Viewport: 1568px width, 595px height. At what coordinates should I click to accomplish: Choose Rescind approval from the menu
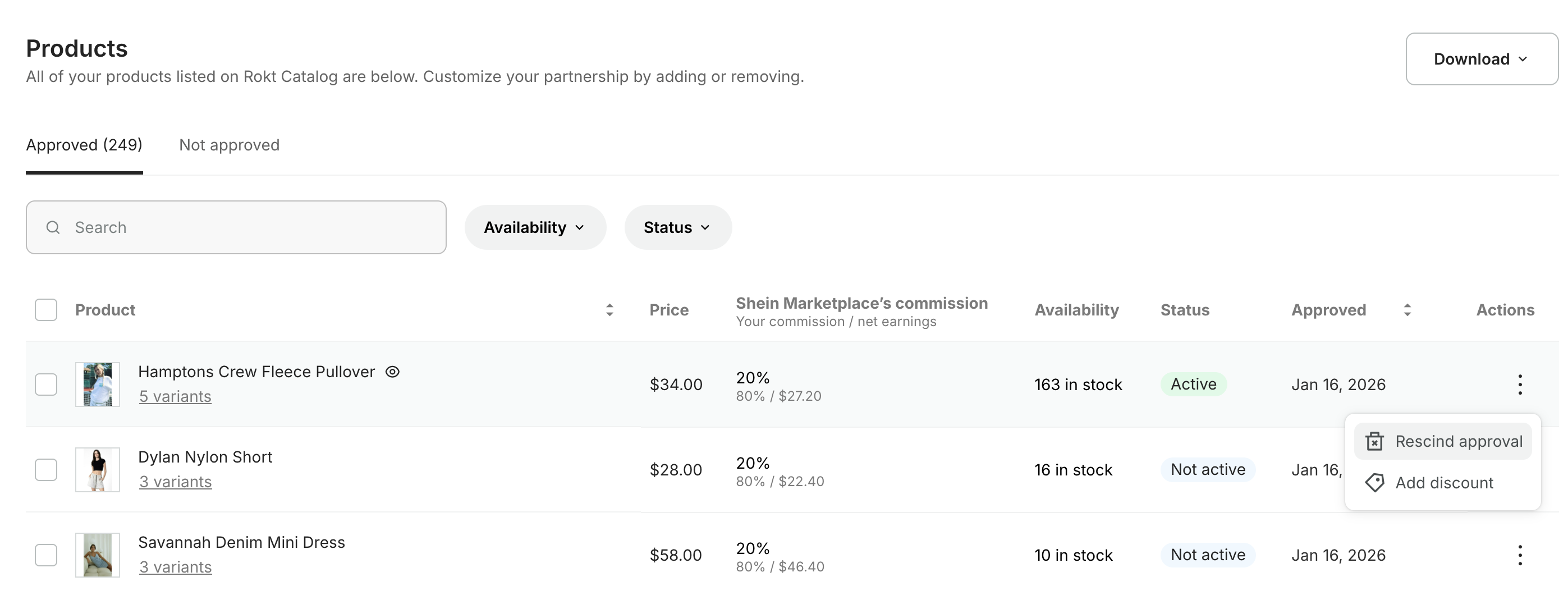pyautogui.click(x=1458, y=441)
